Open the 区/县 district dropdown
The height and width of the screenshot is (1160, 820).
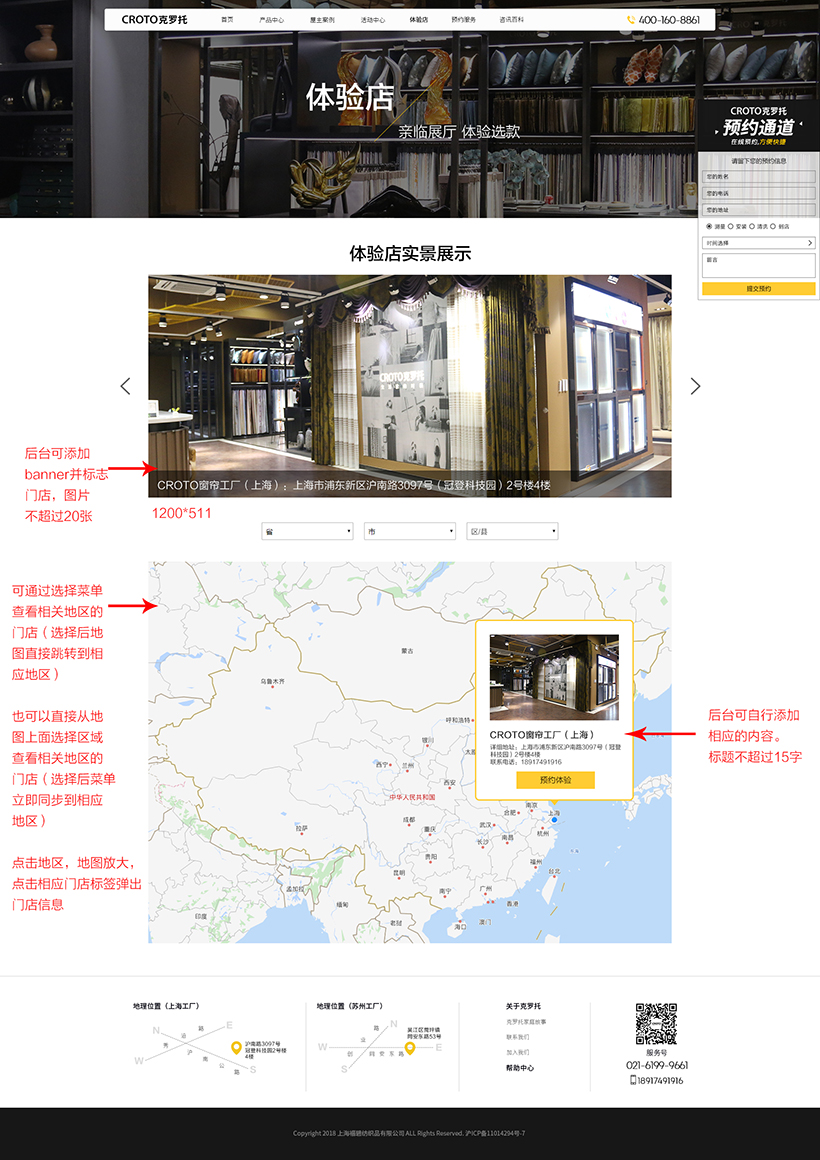[512, 531]
